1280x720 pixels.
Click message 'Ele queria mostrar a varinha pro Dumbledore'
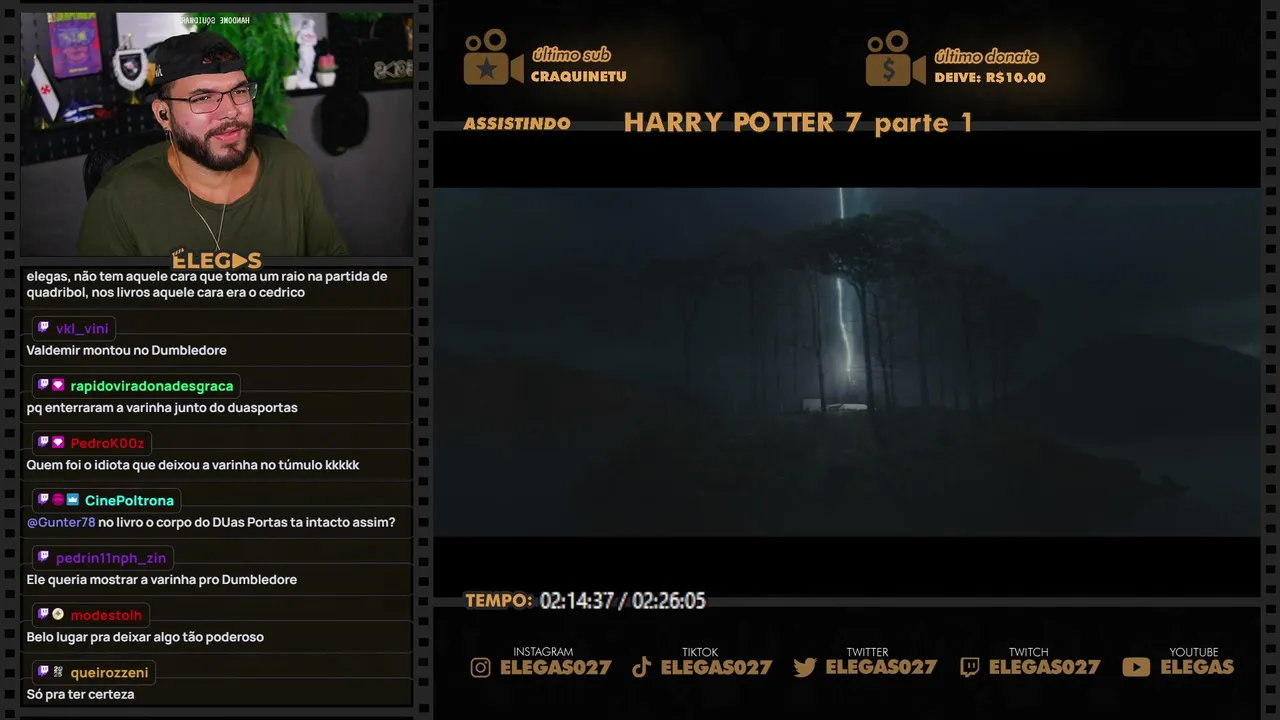tap(162, 580)
